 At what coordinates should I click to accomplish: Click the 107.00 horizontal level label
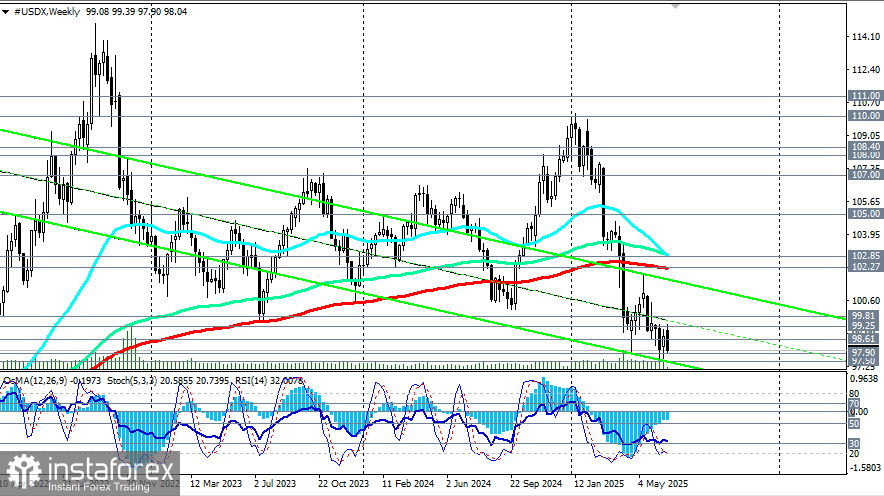[x=865, y=175]
